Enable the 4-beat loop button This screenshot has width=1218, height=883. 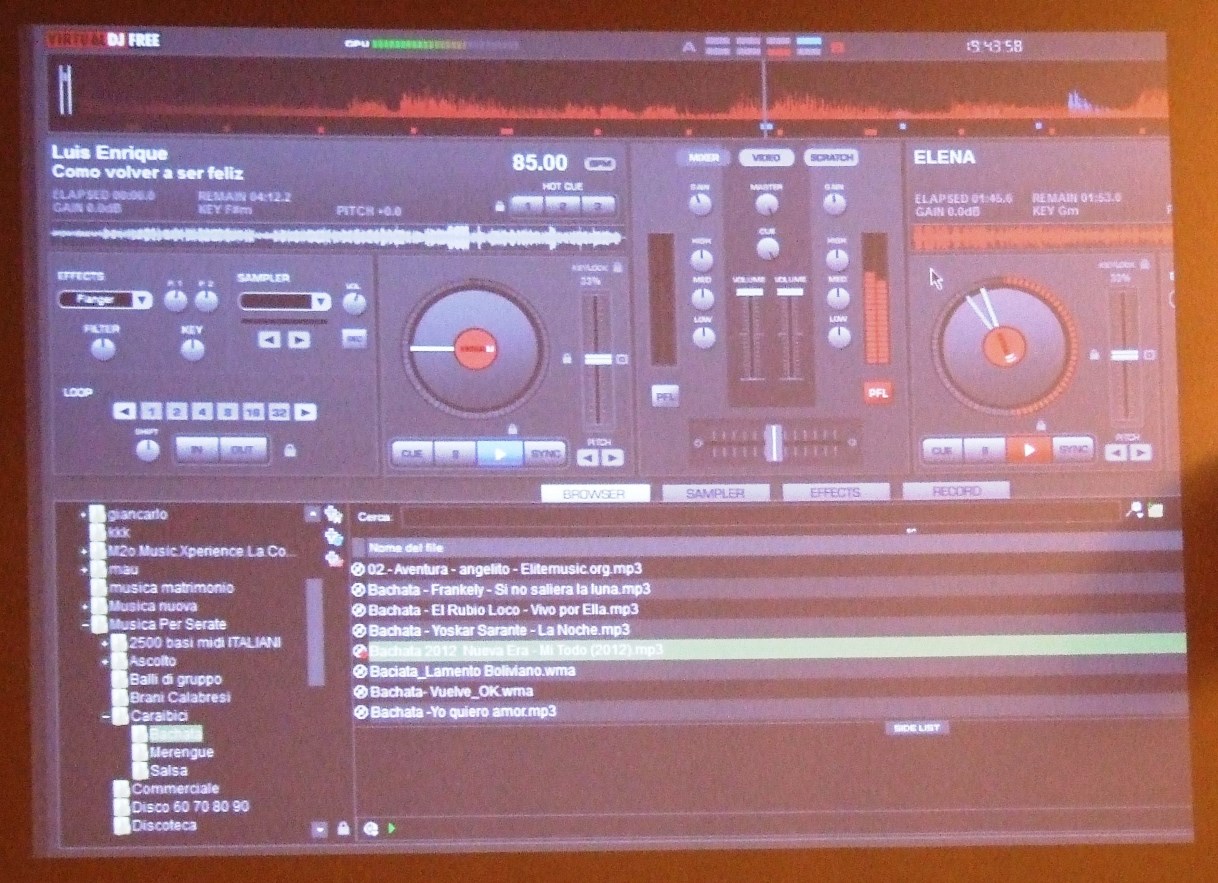202,411
